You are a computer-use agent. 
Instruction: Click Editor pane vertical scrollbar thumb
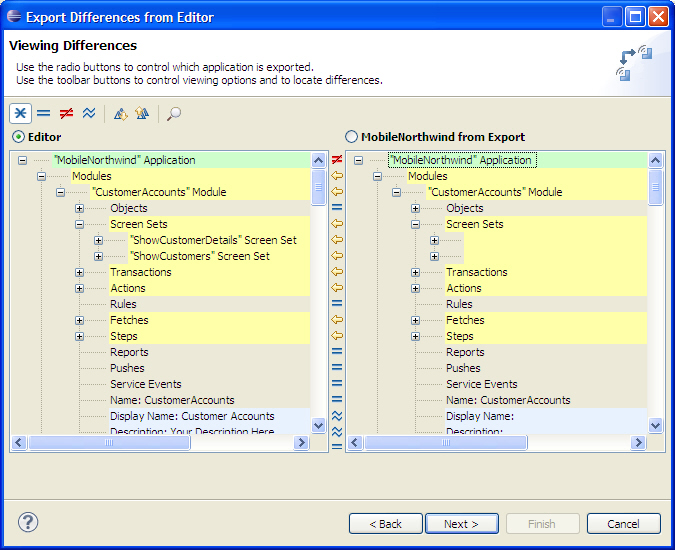coord(318,188)
